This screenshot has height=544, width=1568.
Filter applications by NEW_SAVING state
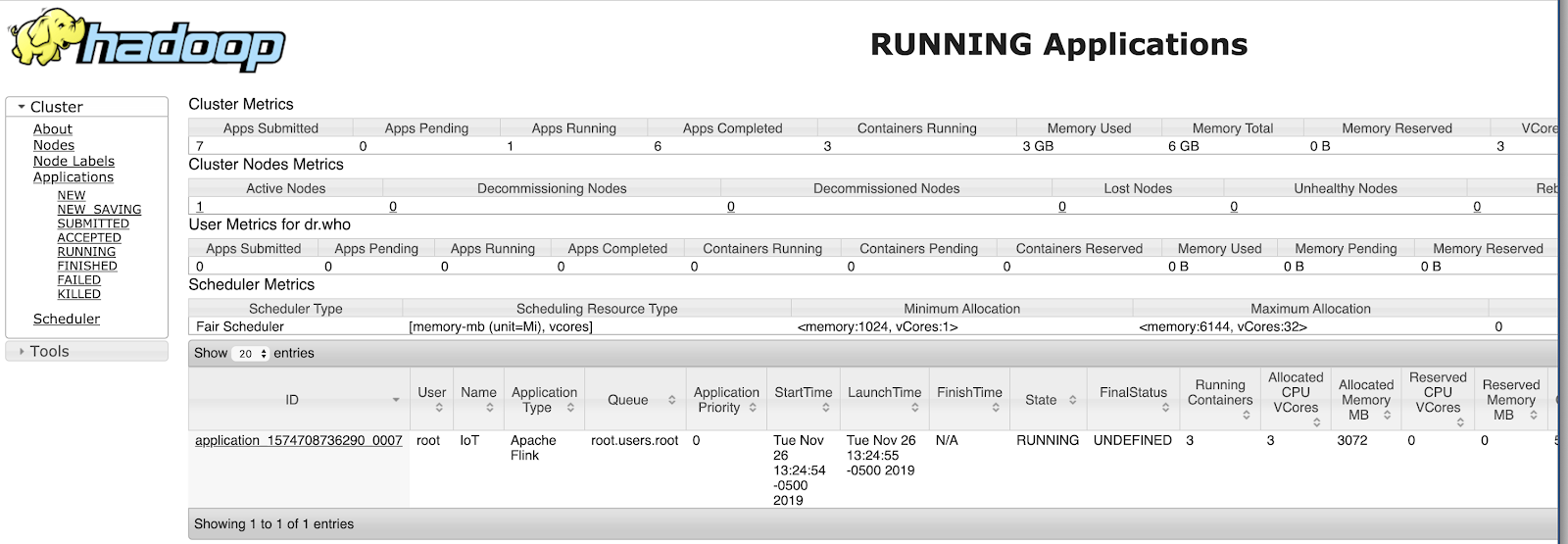click(99, 210)
